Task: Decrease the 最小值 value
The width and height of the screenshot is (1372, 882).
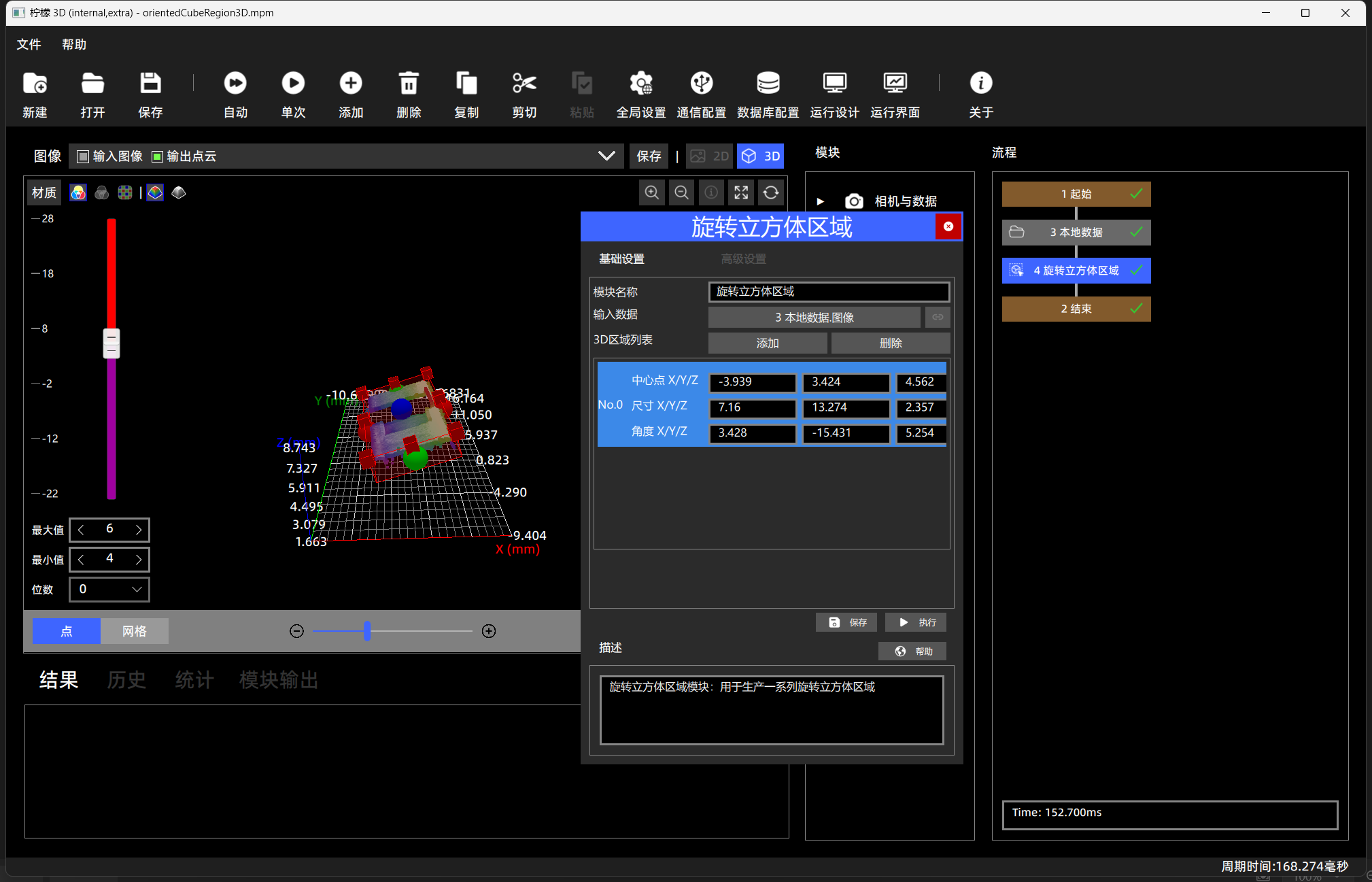Action: click(x=81, y=559)
